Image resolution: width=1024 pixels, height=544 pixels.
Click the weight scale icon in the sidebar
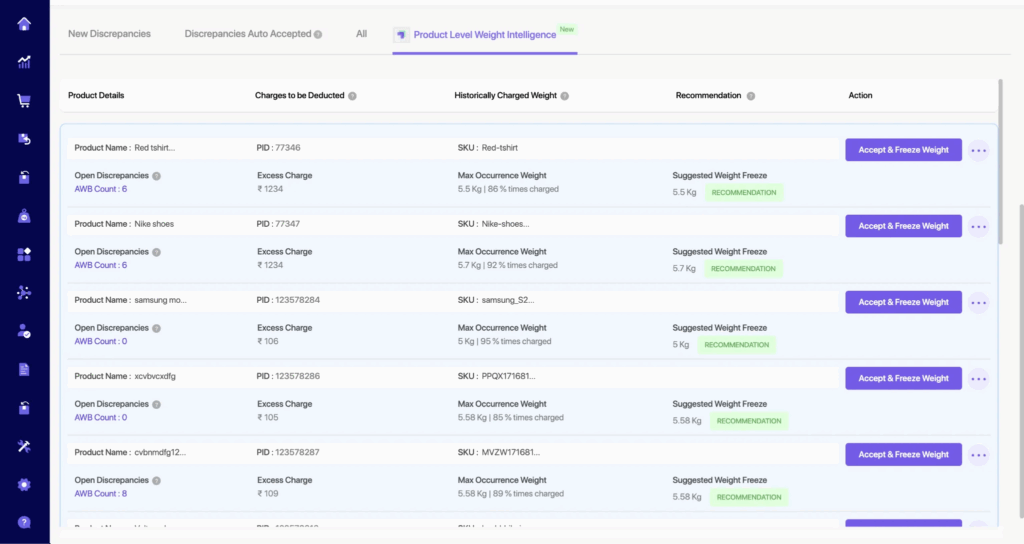point(24,216)
